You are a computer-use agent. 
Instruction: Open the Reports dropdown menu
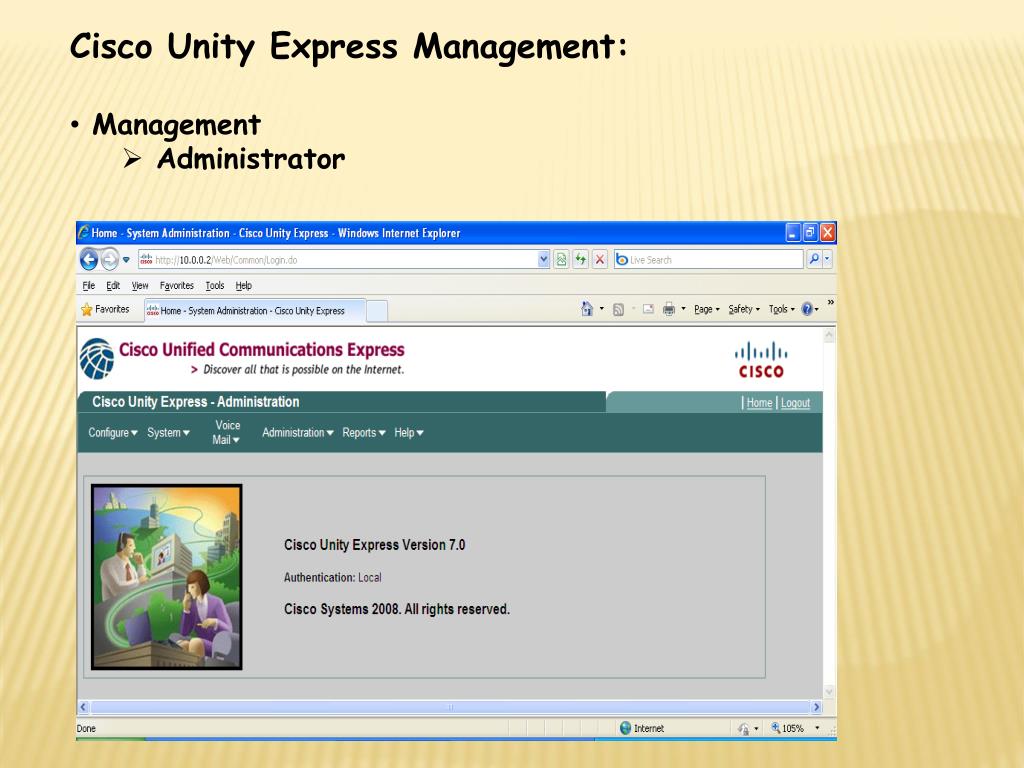(364, 432)
